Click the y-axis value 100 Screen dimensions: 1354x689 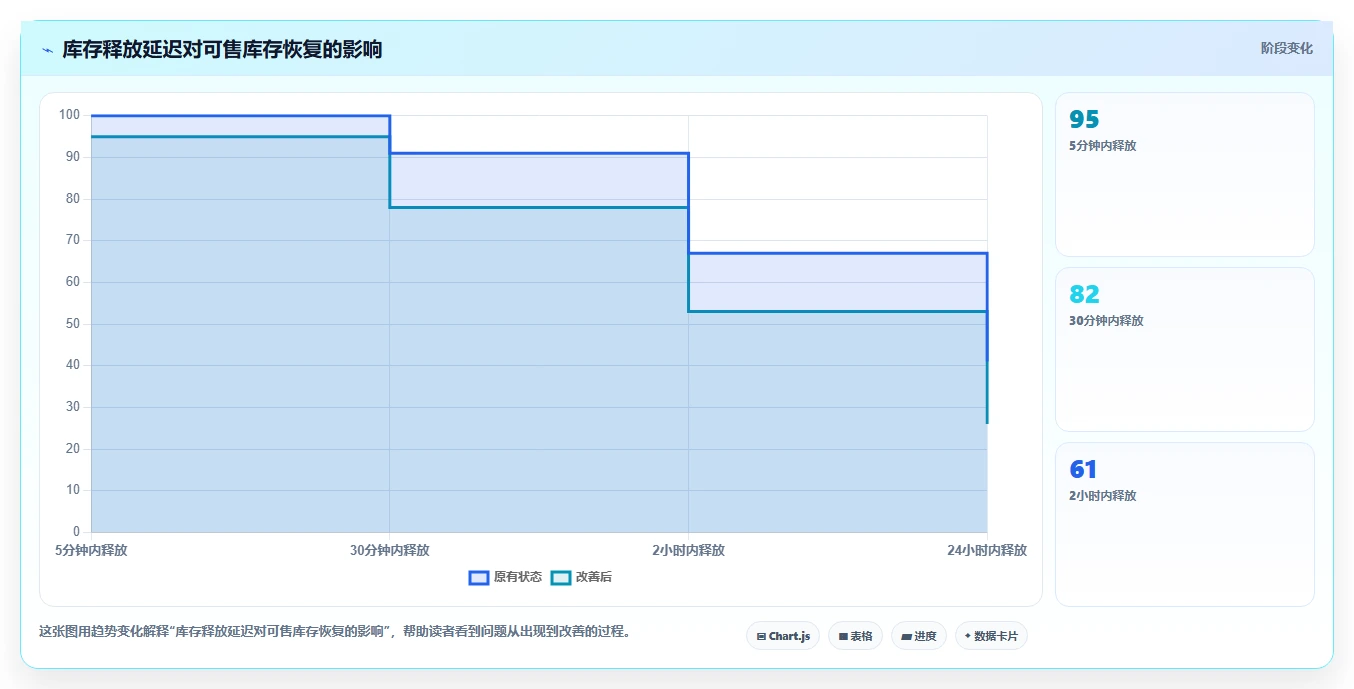(x=69, y=115)
